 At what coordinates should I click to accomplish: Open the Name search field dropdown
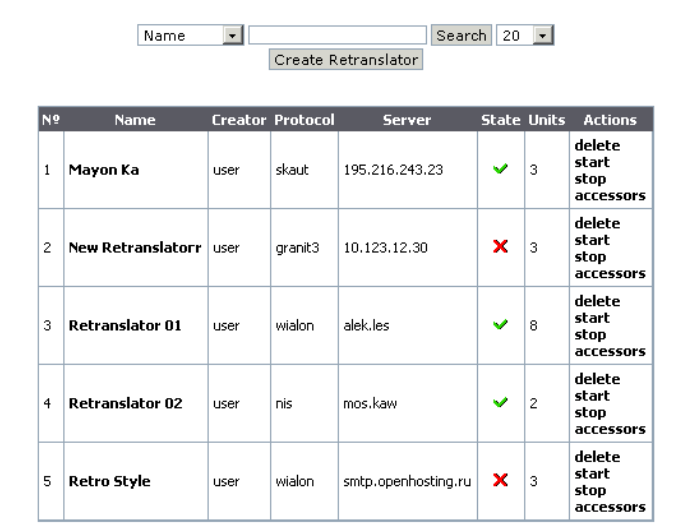pos(232,36)
